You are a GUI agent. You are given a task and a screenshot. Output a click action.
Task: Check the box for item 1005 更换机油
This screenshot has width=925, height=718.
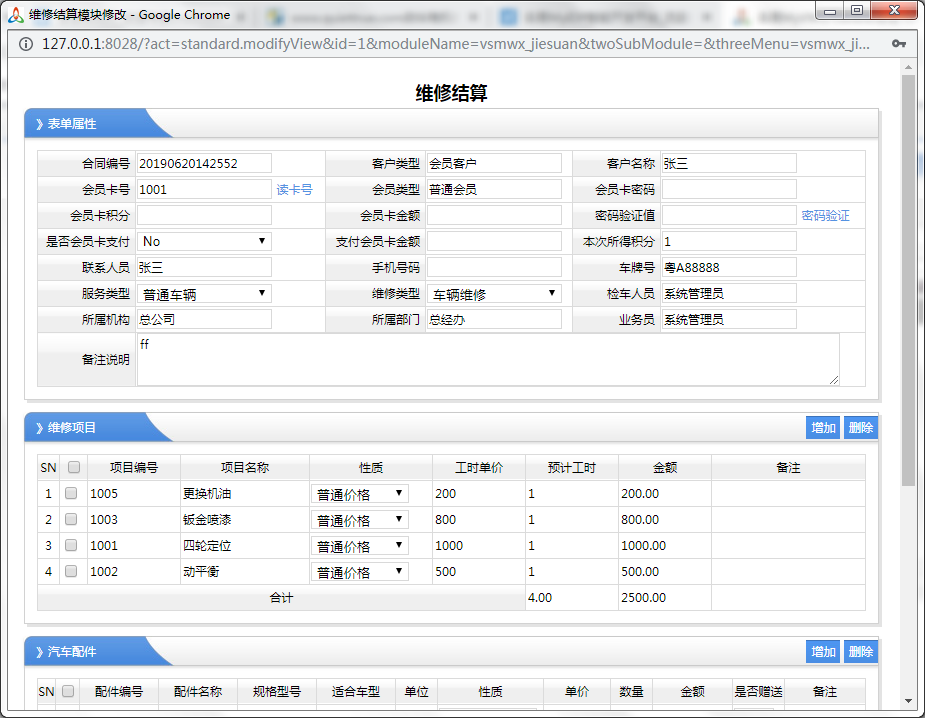71,493
